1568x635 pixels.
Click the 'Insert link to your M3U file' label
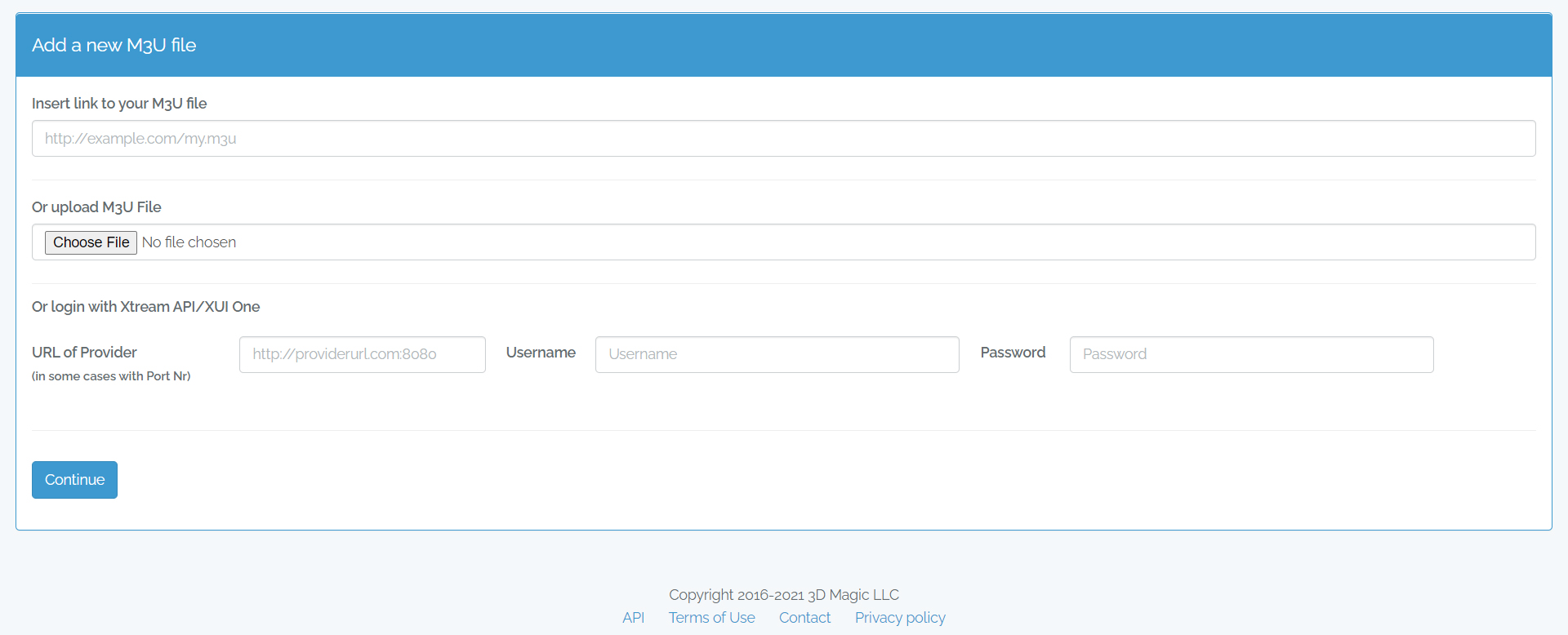coord(119,104)
